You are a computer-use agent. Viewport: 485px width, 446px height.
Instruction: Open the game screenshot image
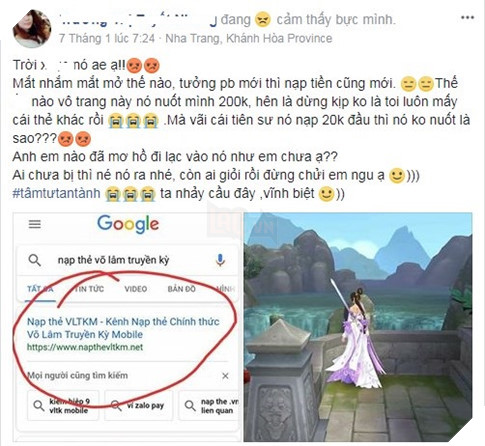[x=358, y=327]
